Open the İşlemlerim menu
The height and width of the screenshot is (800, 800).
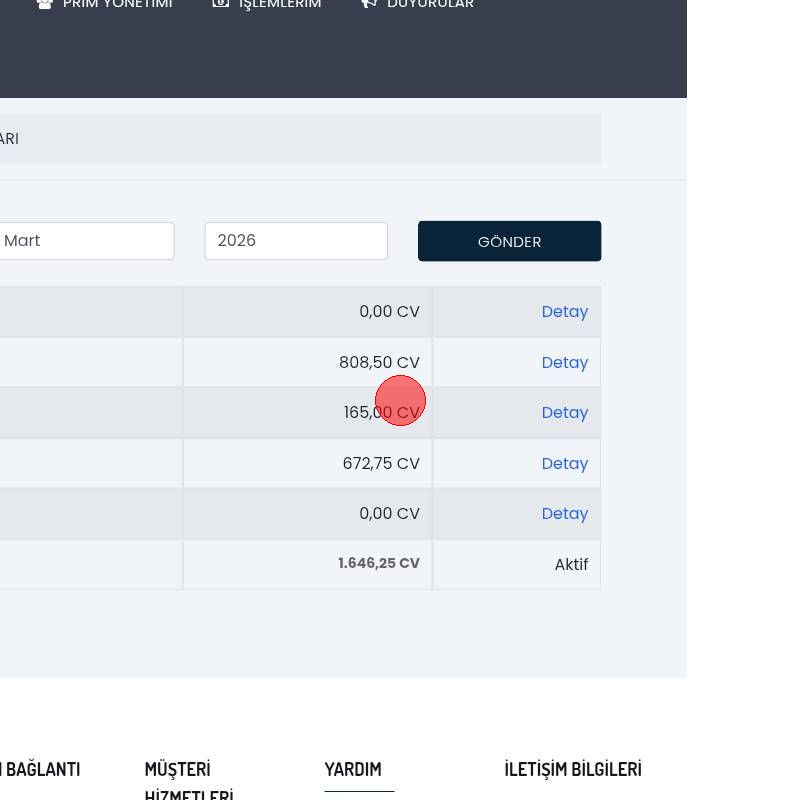tap(279, 4)
